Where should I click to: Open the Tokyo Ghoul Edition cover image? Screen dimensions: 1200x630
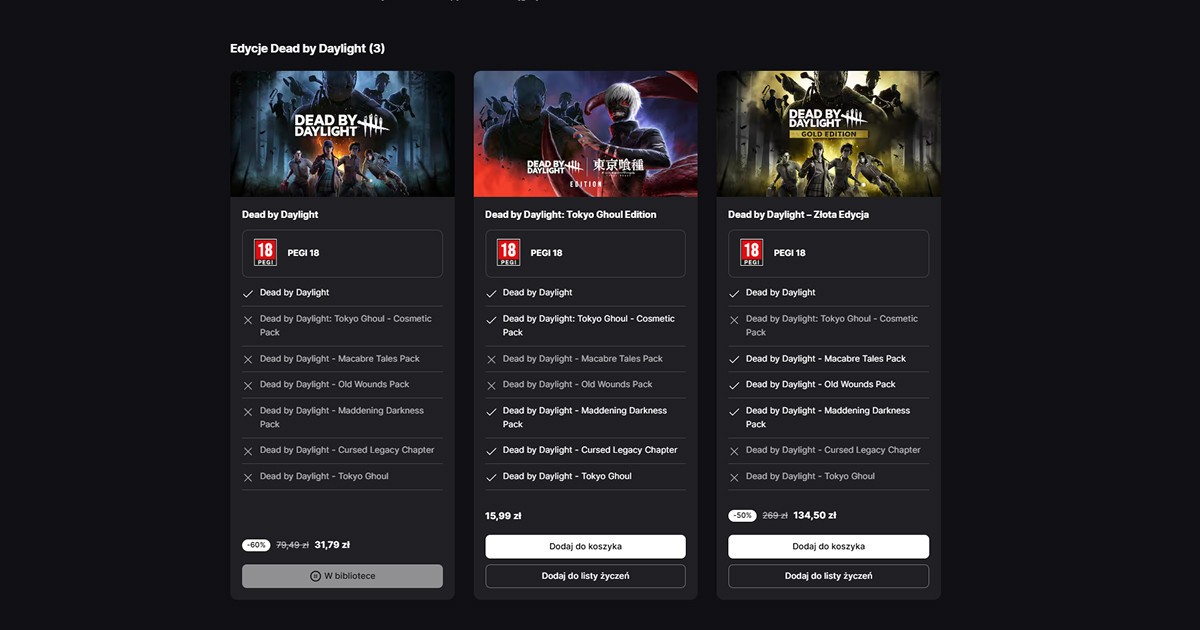pos(586,134)
